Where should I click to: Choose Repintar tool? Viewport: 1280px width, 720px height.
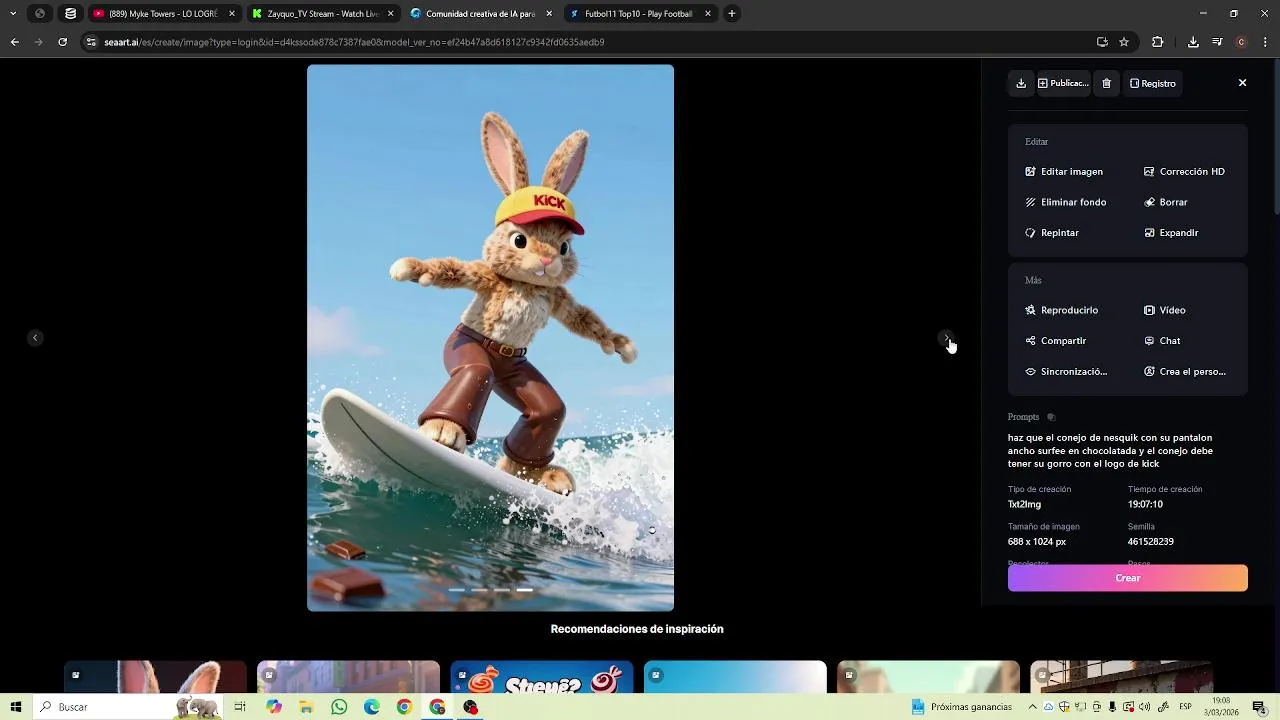pos(1052,233)
